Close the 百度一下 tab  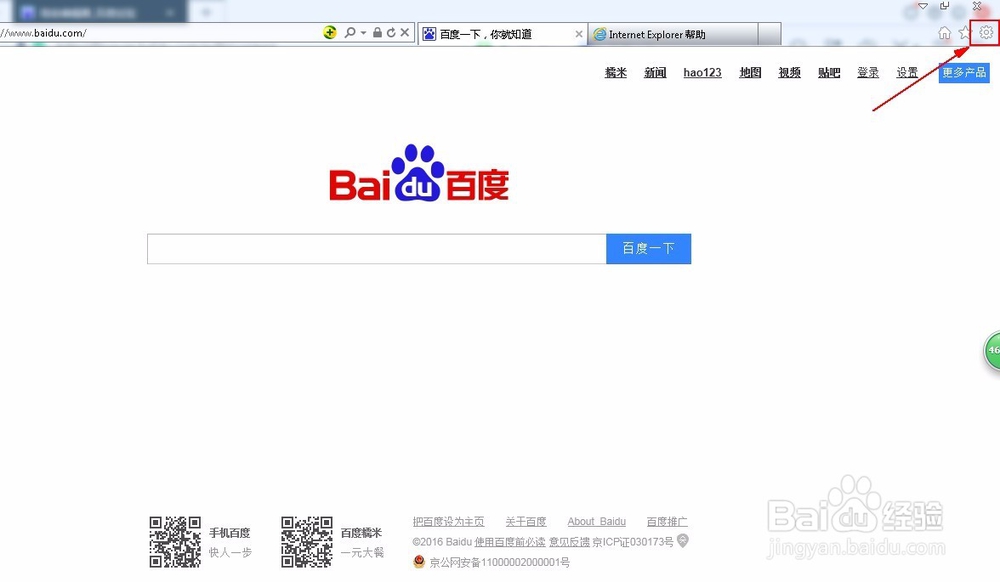point(578,34)
